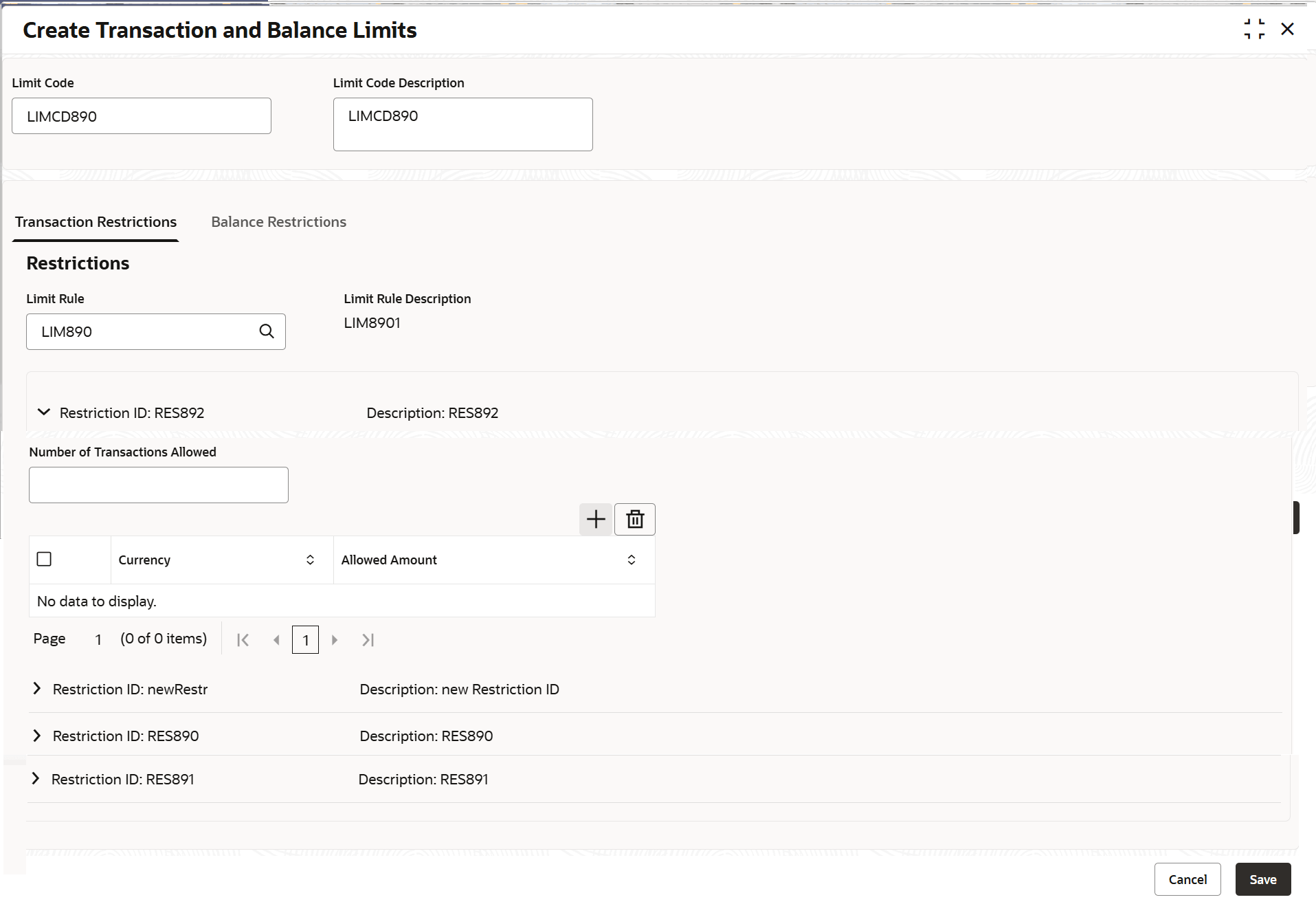The height and width of the screenshot is (904, 1316).
Task: Sort the Allowed Amount column
Action: point(631,560)
